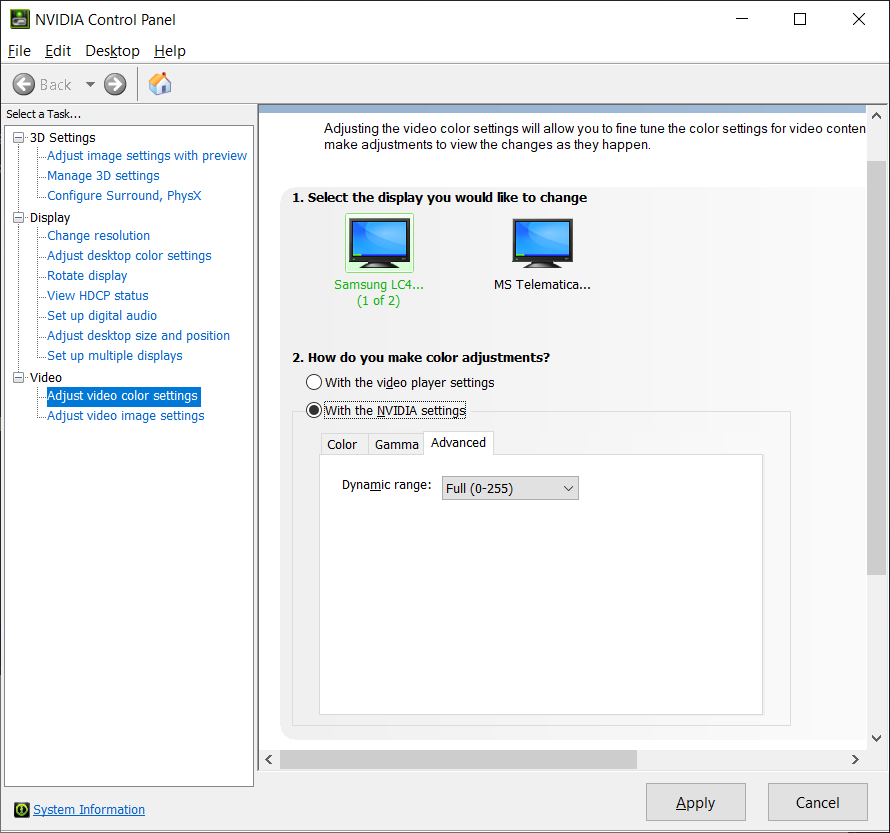
Task: Click the vertical scrollbar thumb
Action: [876, 368]
